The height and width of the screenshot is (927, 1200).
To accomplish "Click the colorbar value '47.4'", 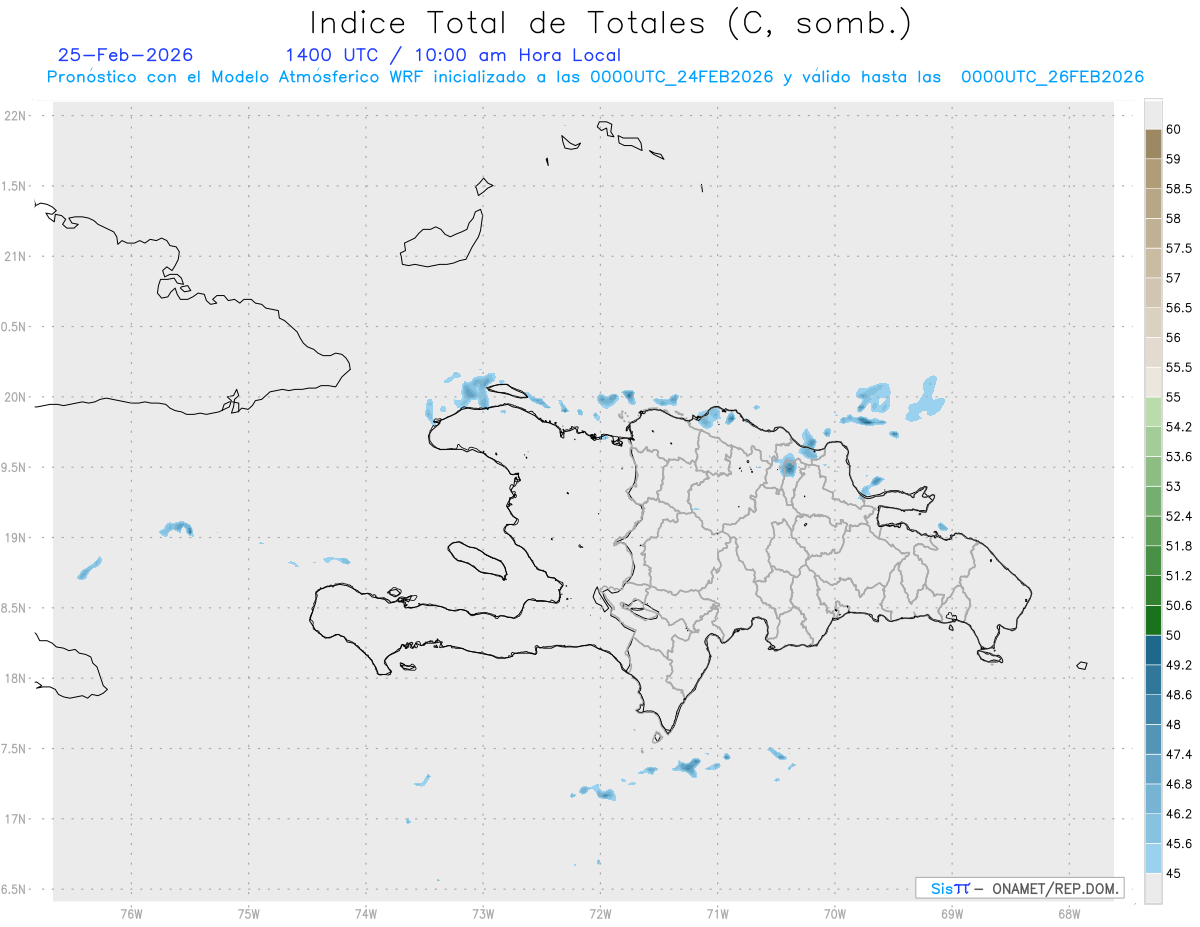I will tap(1179, 754).
